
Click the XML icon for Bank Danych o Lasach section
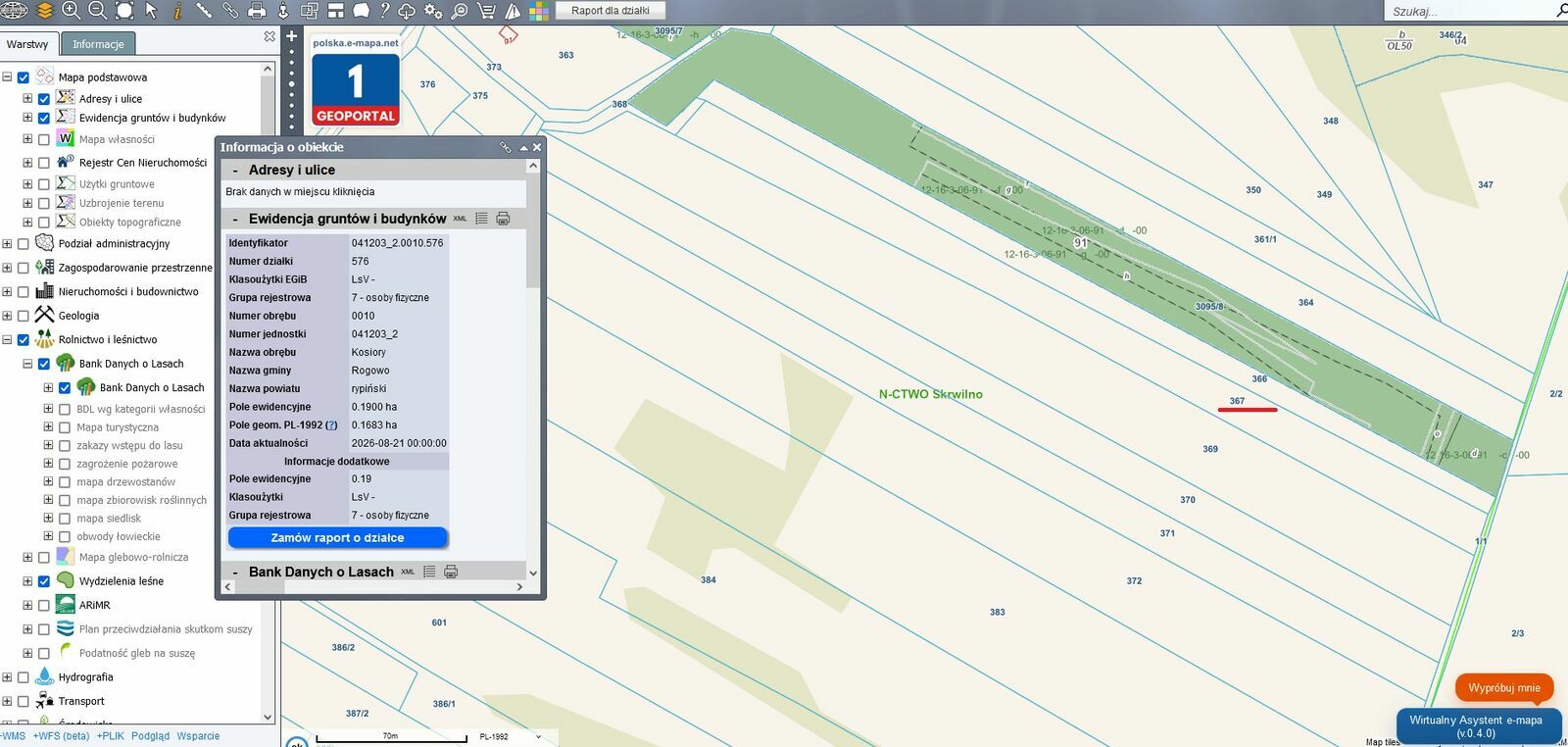coord(408,572)
